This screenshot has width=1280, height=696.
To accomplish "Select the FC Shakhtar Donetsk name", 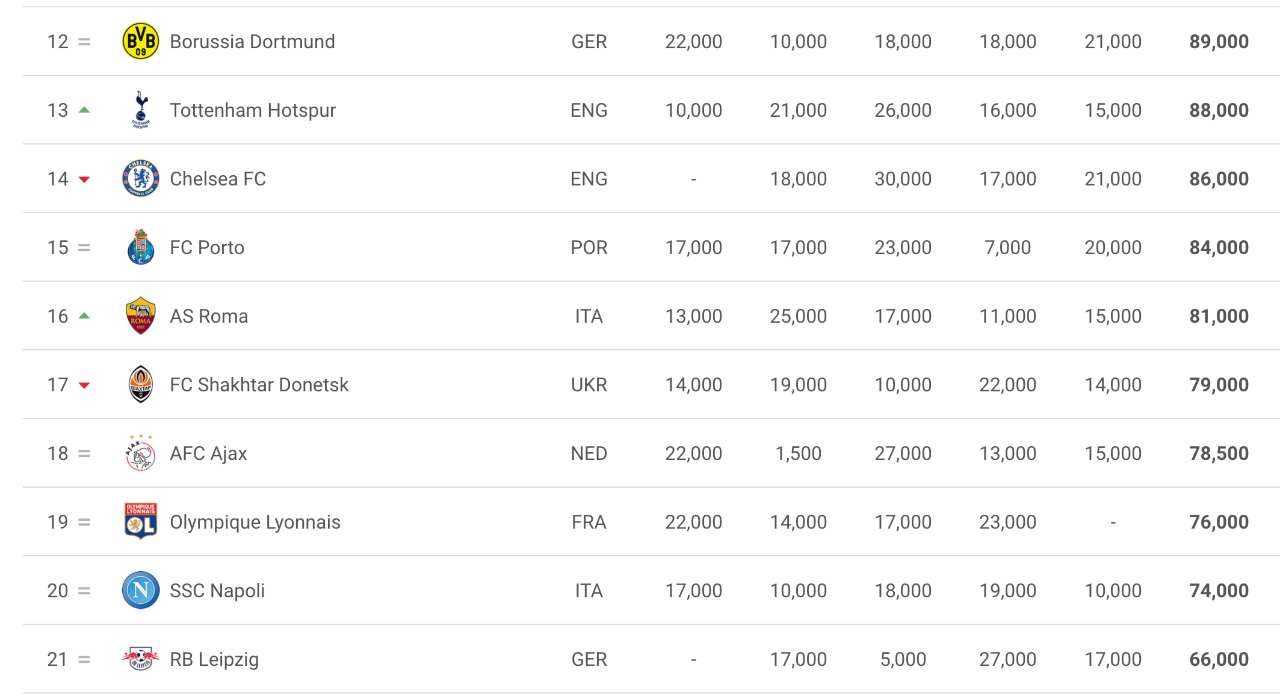I will [259, 385].
